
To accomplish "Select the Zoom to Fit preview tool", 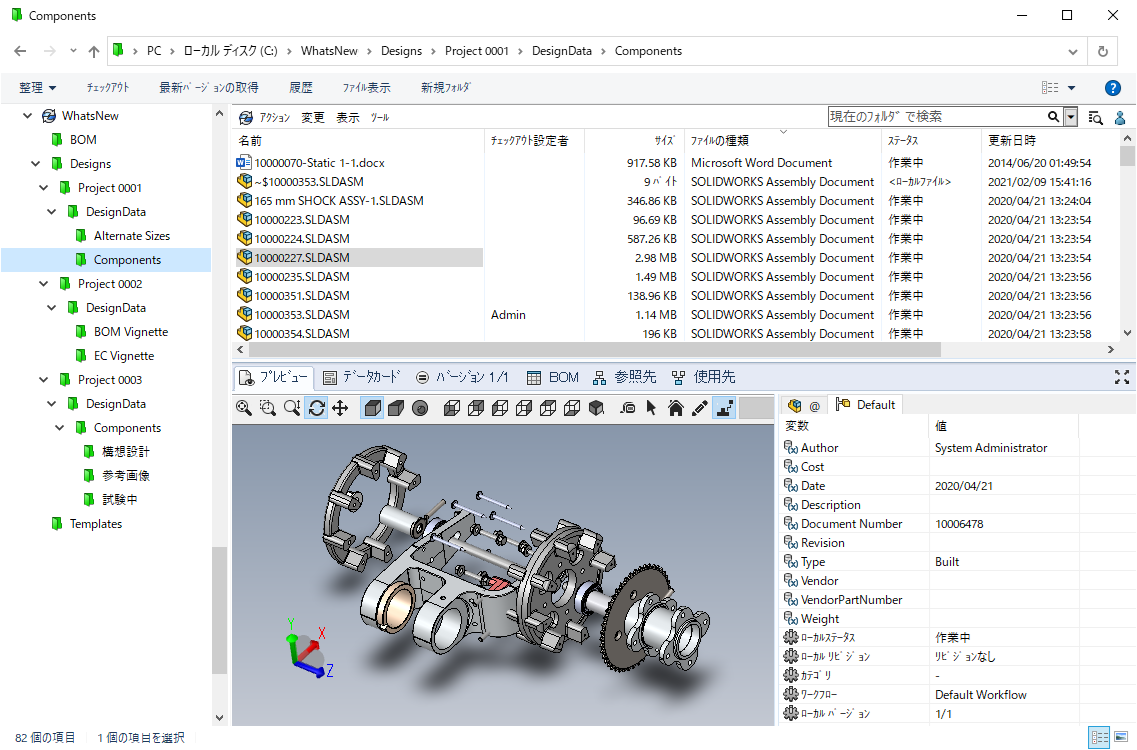I will click(244, 408).
